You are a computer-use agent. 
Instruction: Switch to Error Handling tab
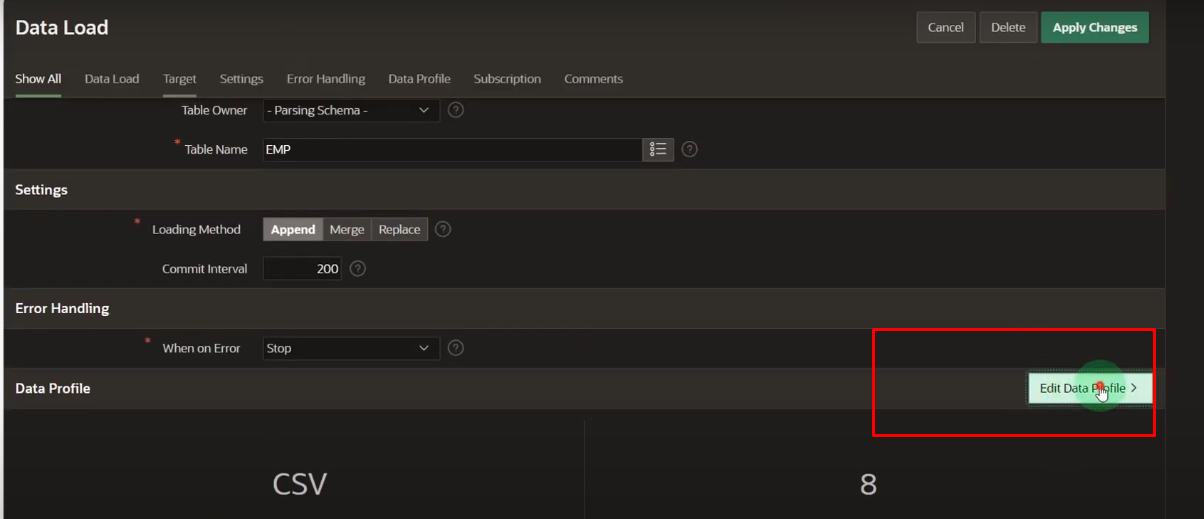[326, 79]
